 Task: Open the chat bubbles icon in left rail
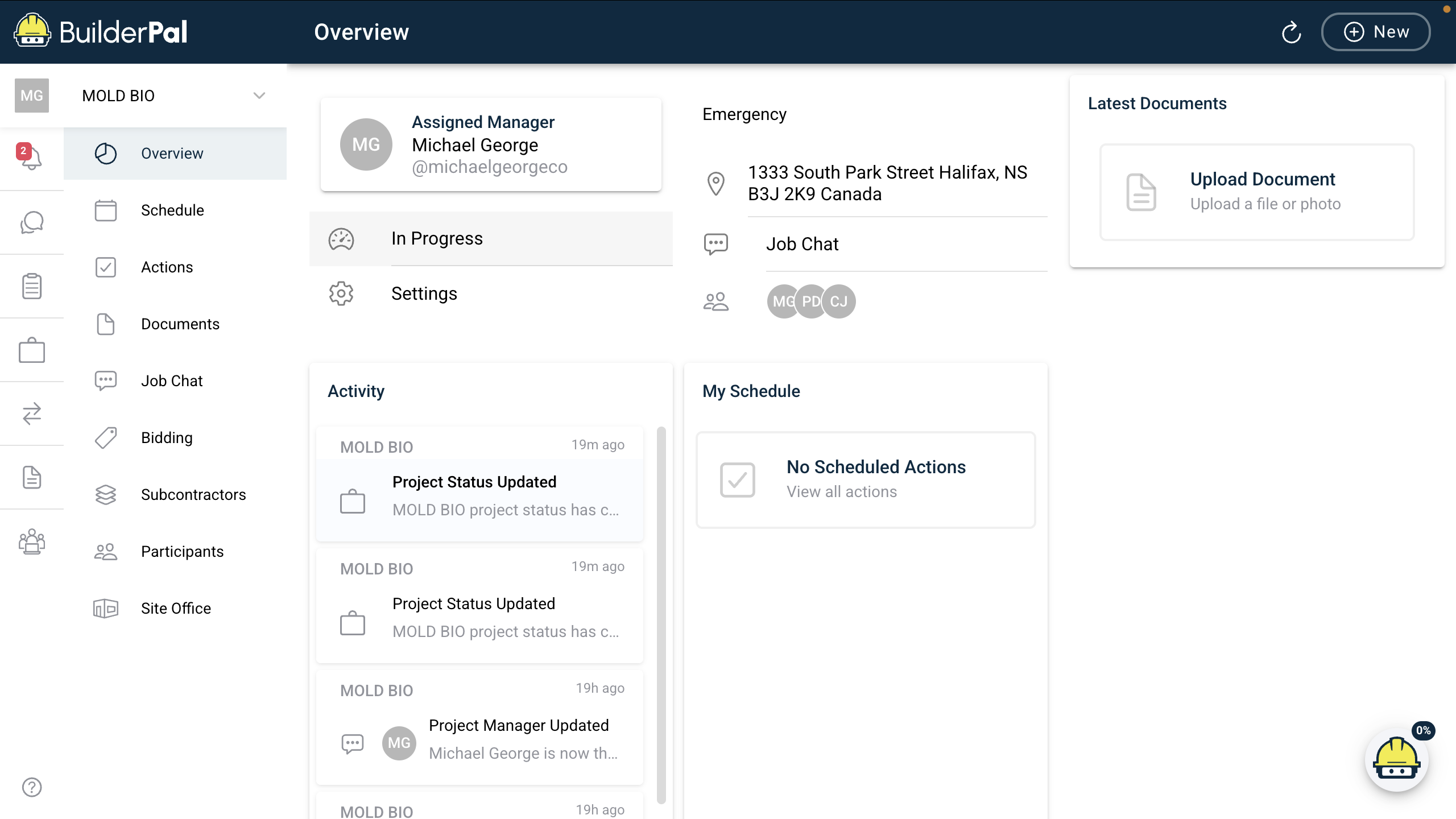31,222
